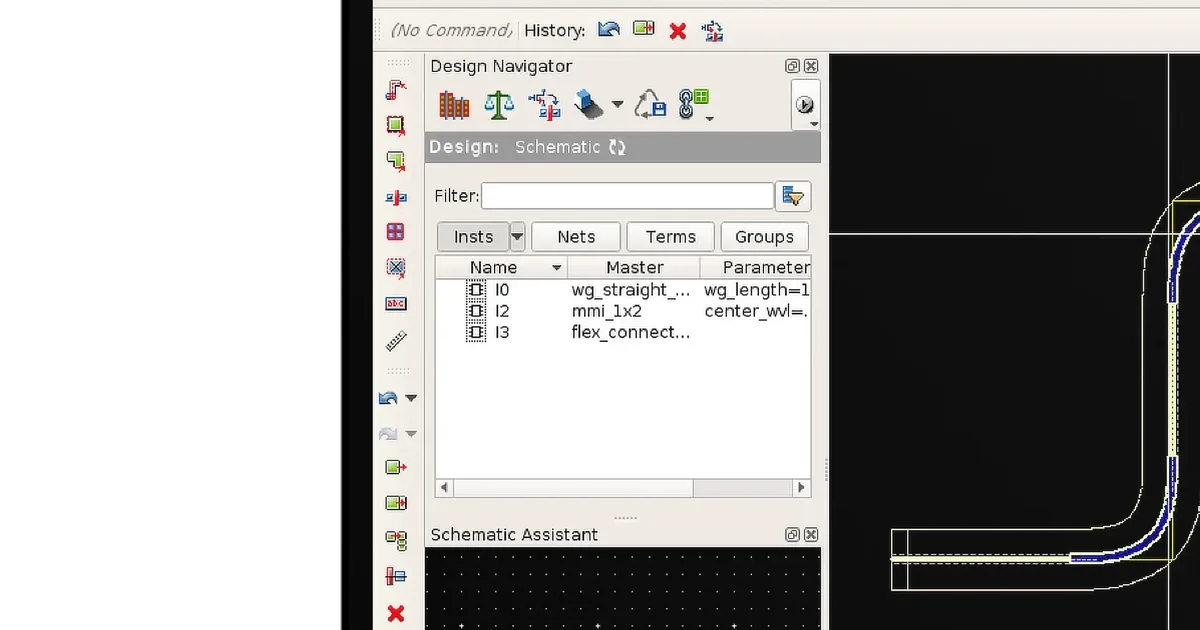Select the compare/balance tool in Design Navigator
Screen dimensions: 1200x630
pyautogui.click(x=498, y=104)
